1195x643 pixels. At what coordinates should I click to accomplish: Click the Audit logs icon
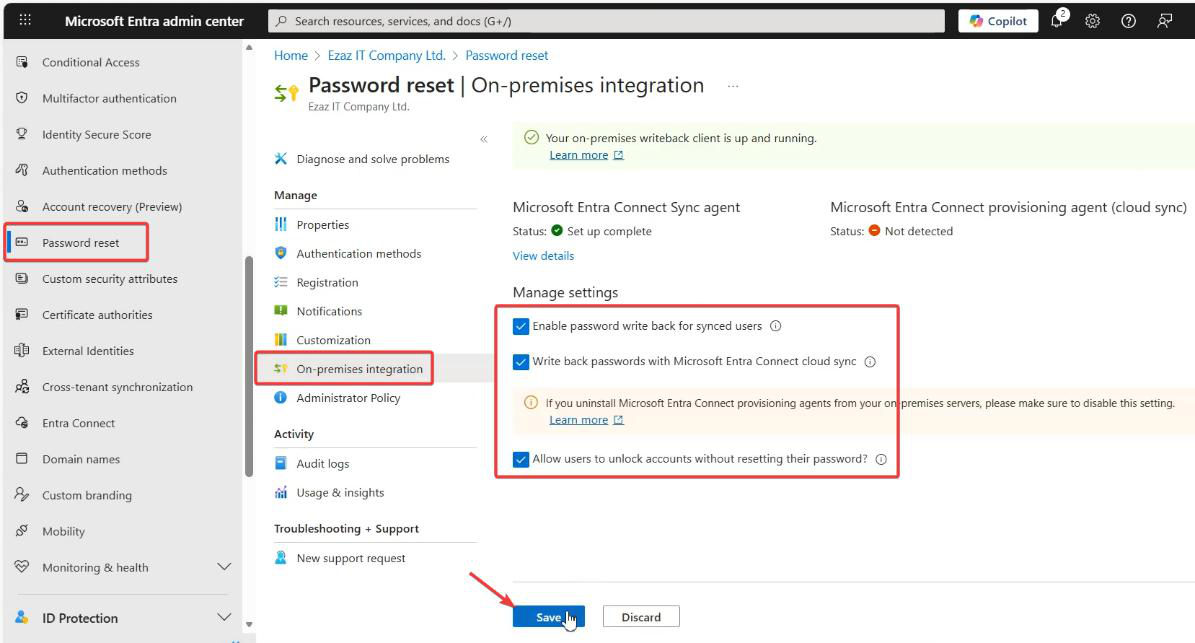280,463
